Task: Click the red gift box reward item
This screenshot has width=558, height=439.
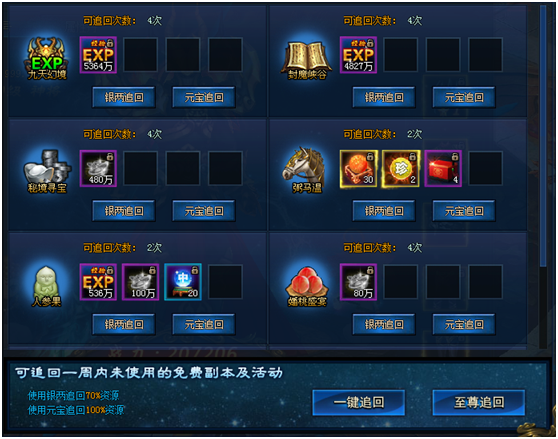Action: (443, 168)
